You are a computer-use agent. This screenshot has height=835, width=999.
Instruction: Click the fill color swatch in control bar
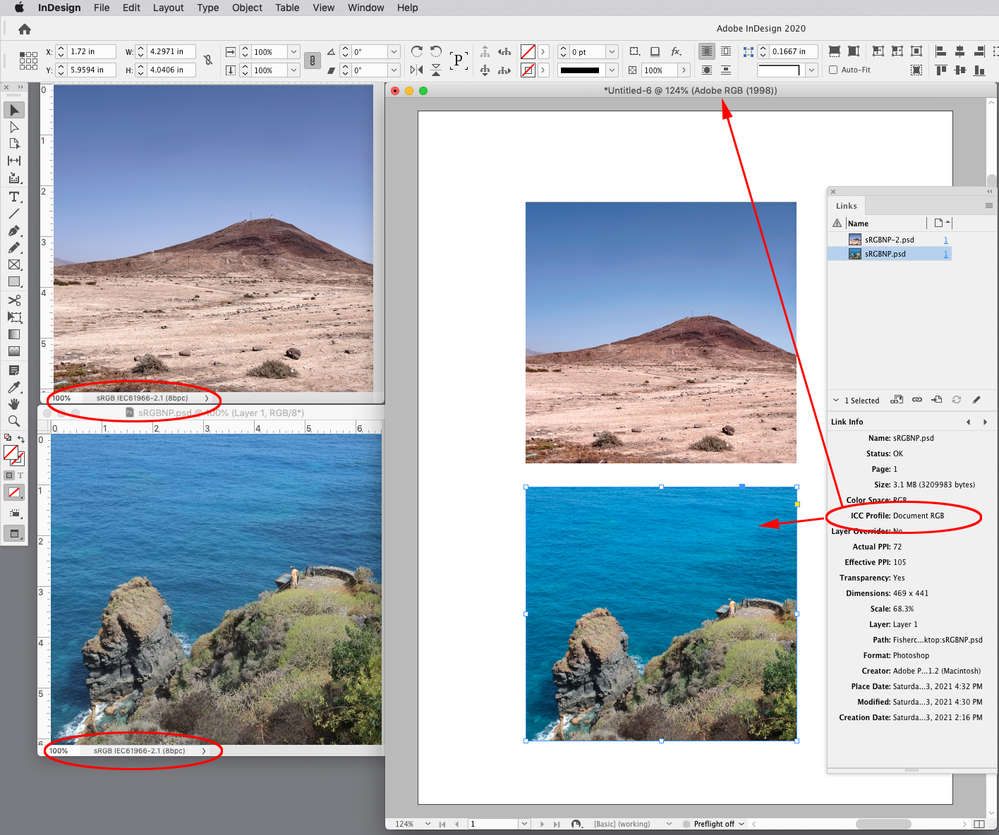coord(528,52)
